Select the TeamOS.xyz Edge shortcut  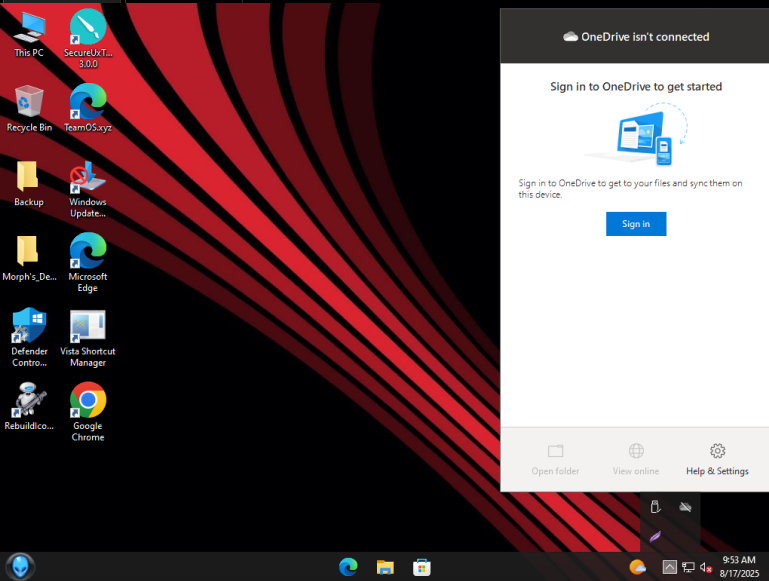88,109
